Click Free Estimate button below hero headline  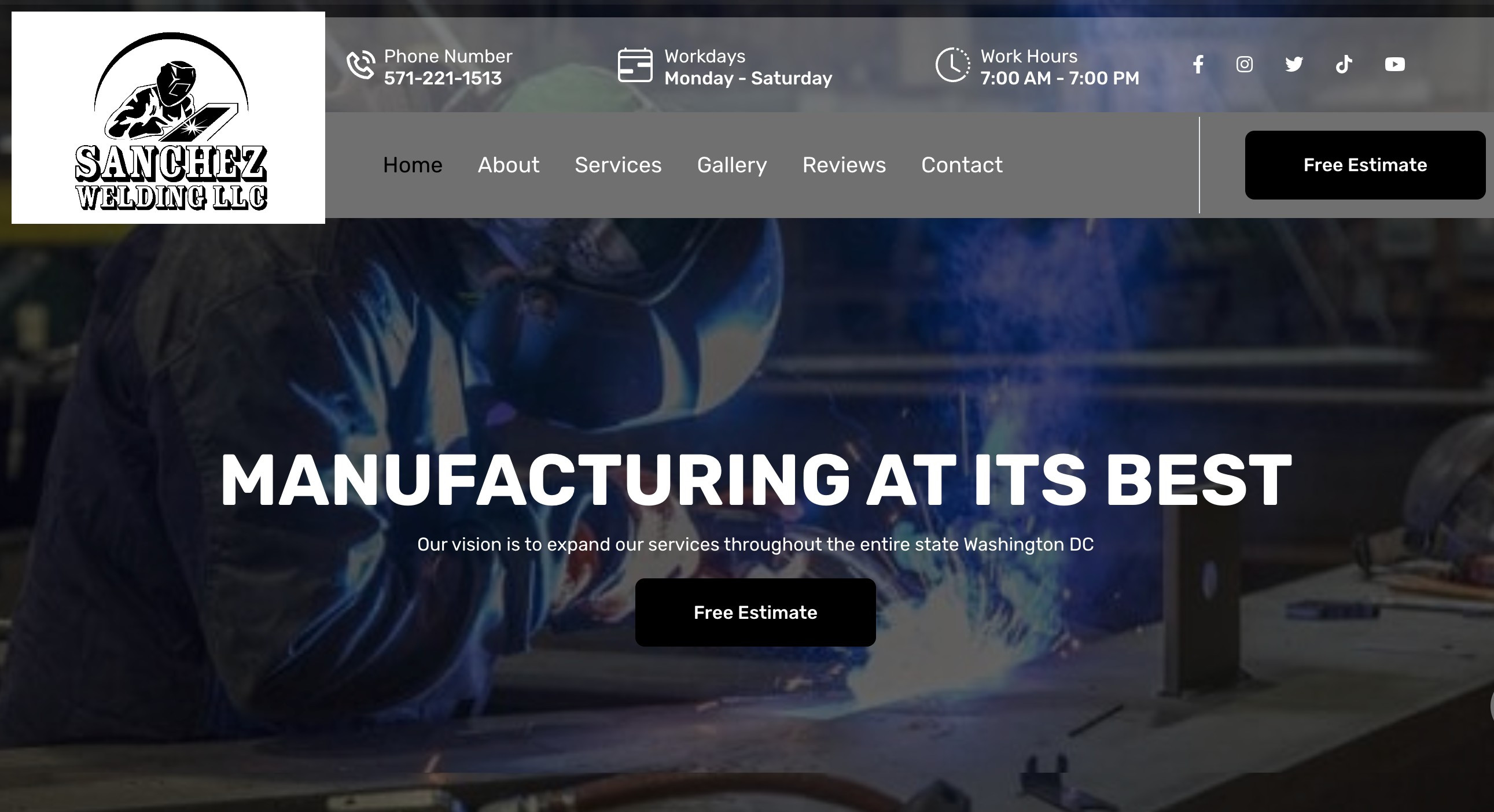[x=756, y=612]
